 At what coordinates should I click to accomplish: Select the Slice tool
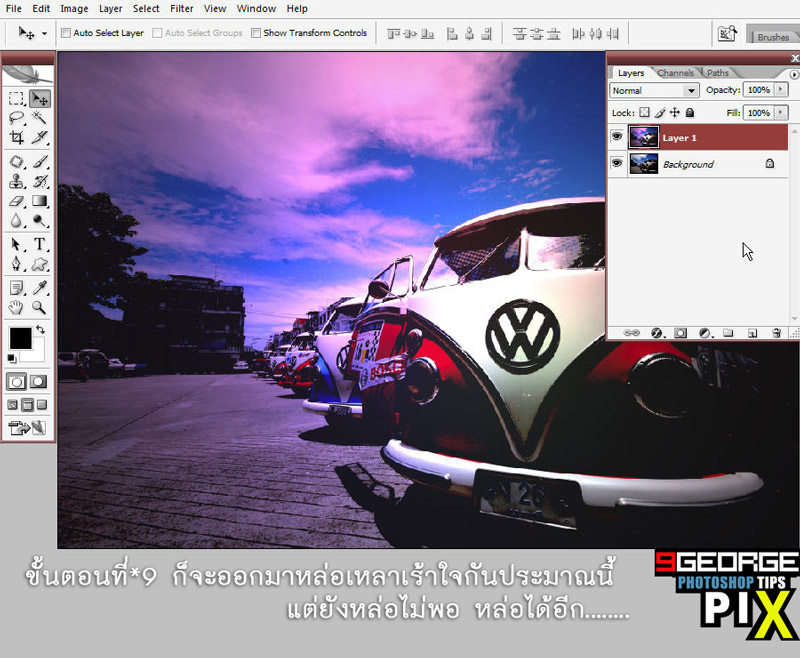[x=39, y=137]
